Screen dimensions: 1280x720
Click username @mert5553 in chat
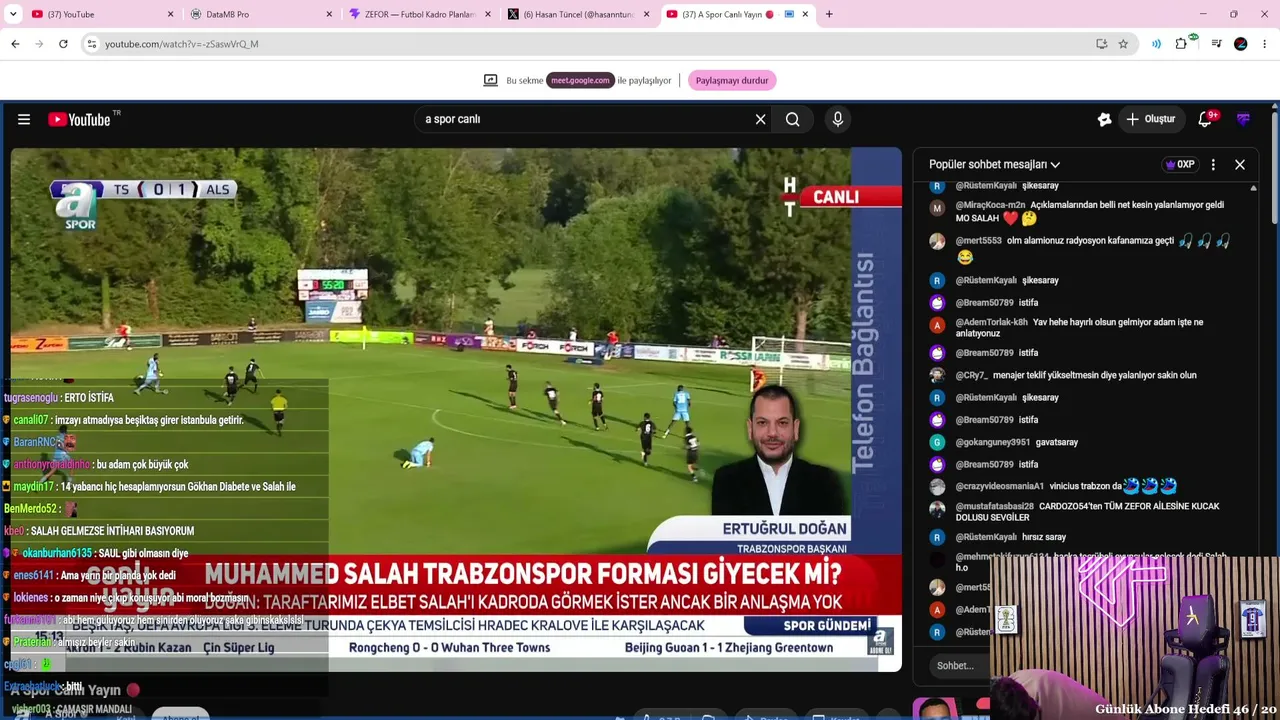[x=978, y=241]
